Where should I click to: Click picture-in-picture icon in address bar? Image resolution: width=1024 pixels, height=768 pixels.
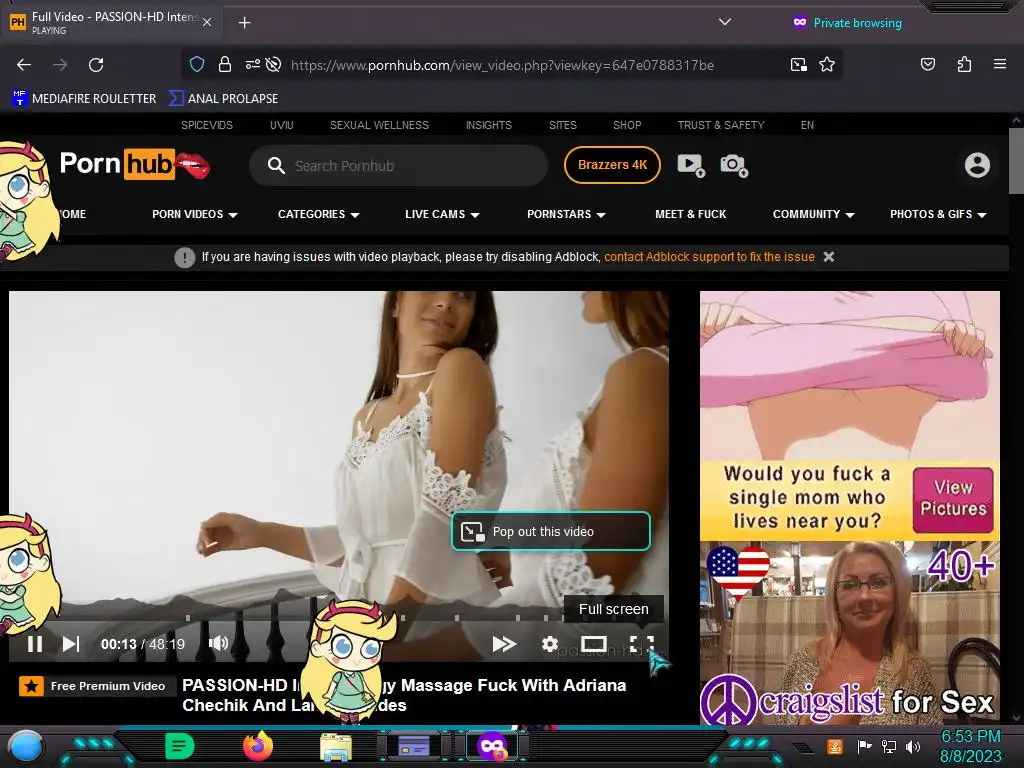798,65
